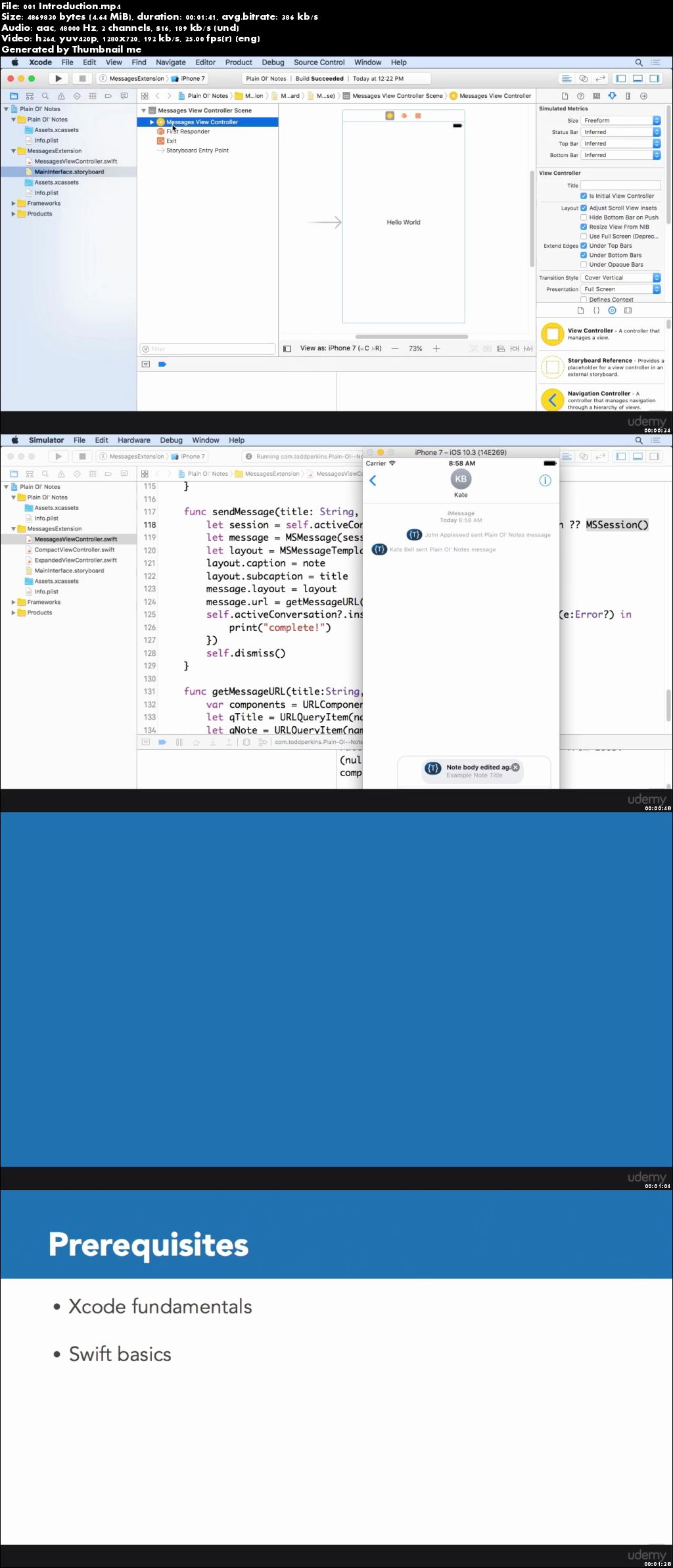
Task: Zoom out the storyboard canvas
Action: coord(395,349)
